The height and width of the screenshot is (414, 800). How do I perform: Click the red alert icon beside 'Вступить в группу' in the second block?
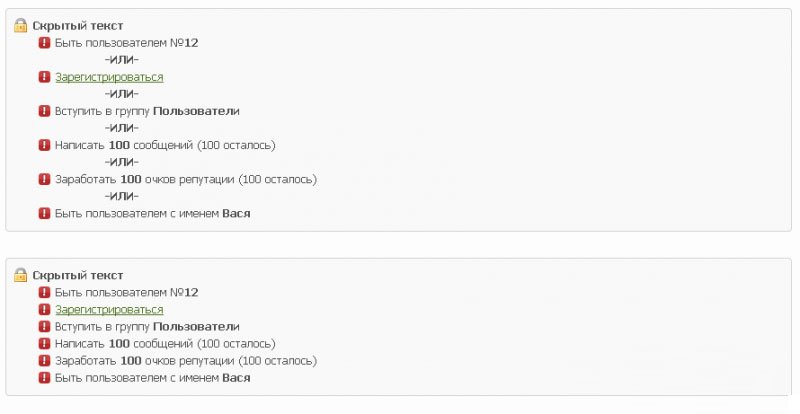click(44, 327)
